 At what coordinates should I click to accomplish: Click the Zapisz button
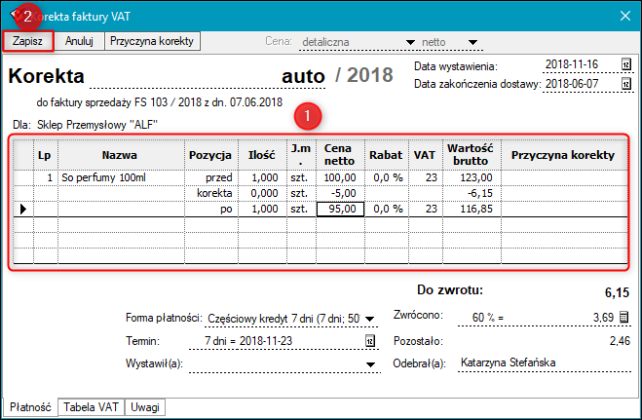click(x=28, y=41)
